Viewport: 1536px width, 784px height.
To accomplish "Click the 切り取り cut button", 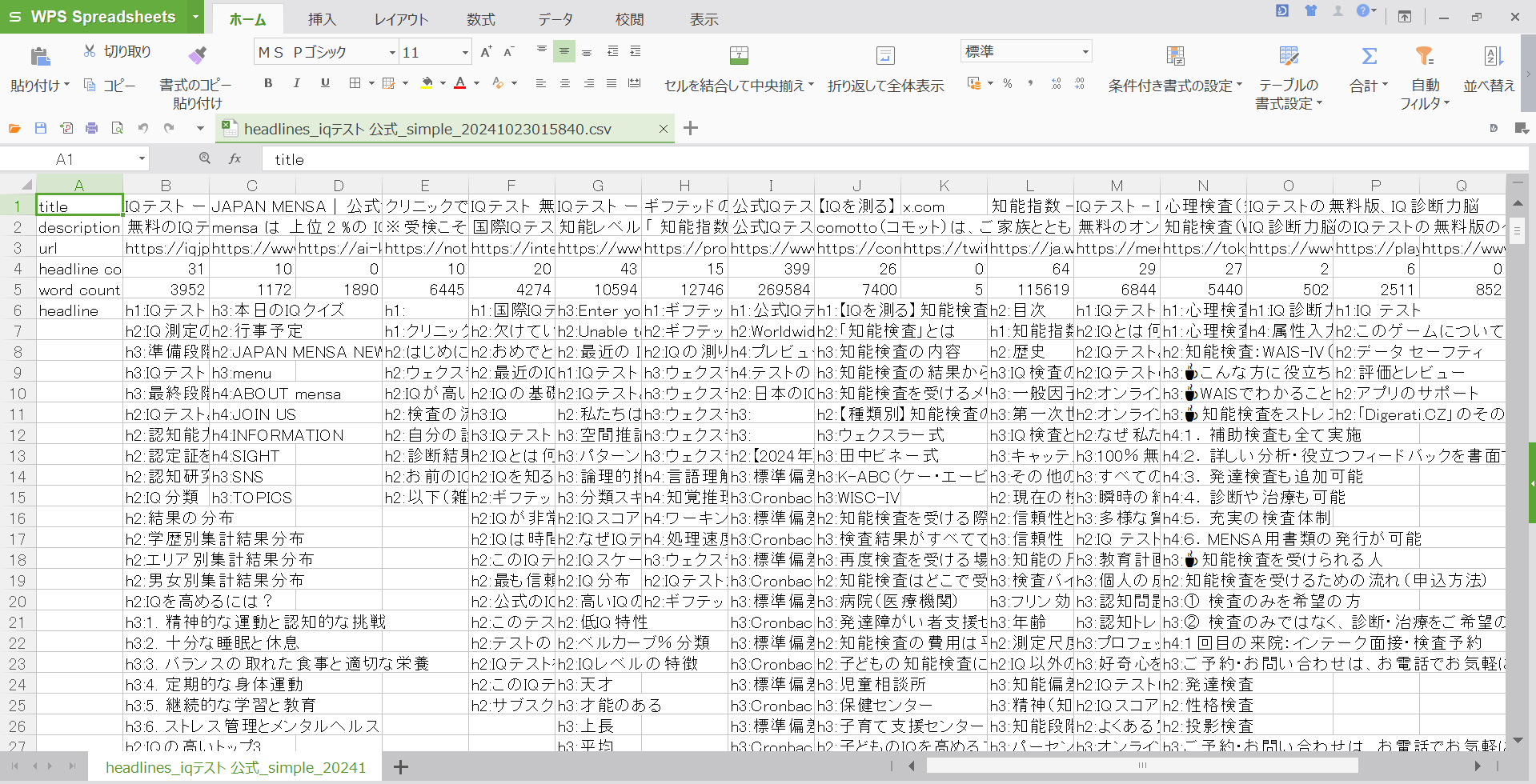I will point(118,52).
